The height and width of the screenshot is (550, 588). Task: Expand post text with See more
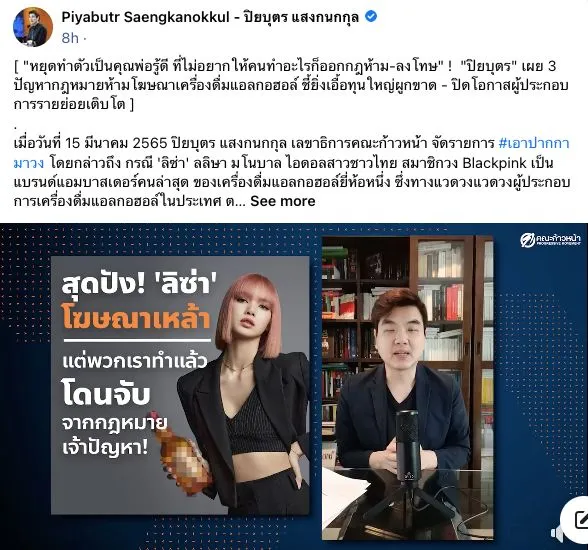pyautogui.click(x=283, y=201)
